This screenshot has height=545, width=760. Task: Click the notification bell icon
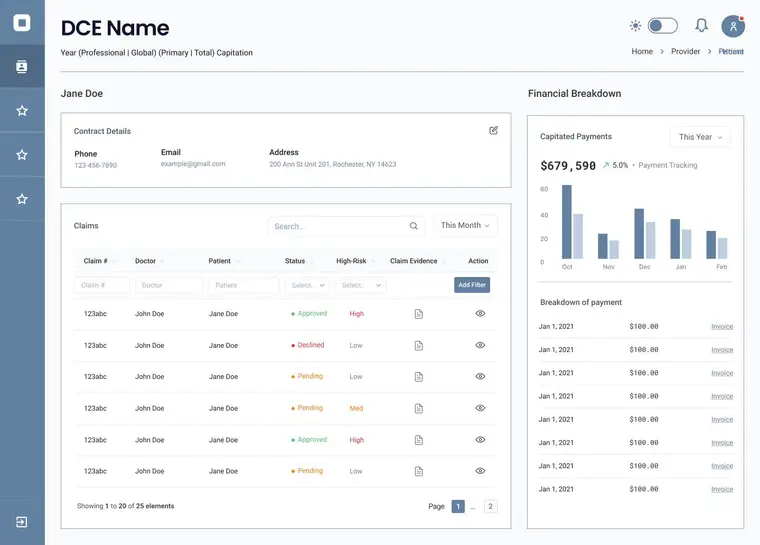701,26
